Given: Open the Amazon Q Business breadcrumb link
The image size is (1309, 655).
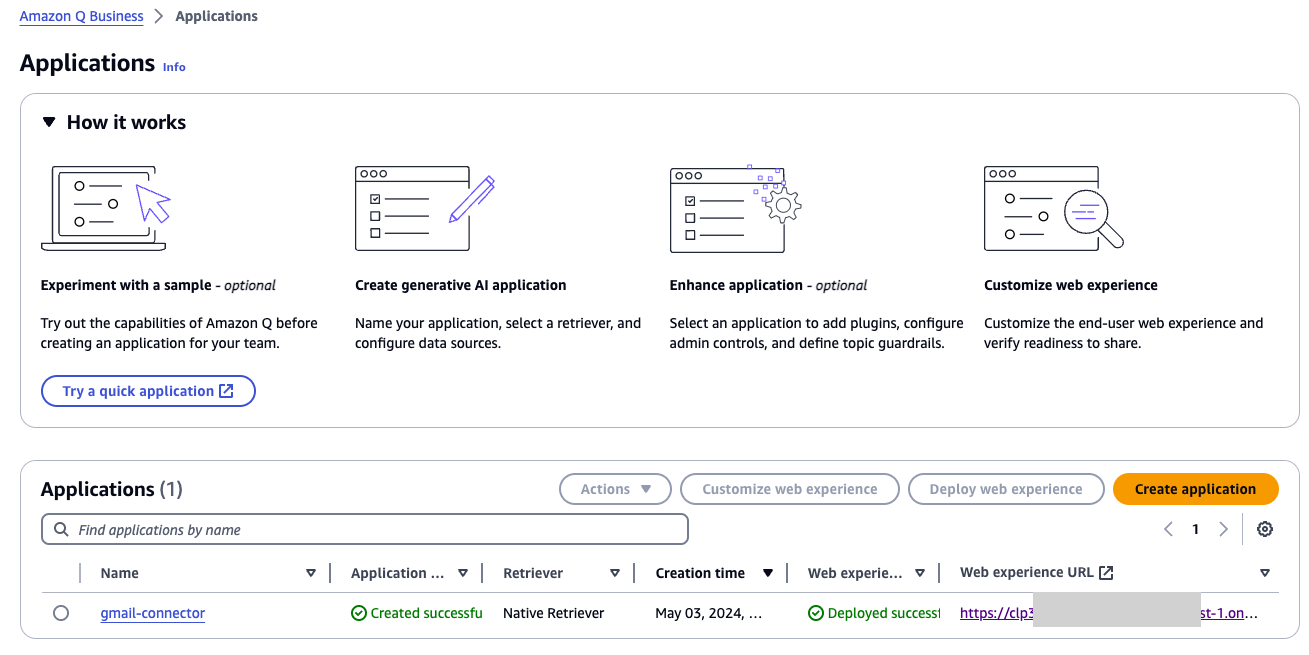Looking at the screenshot, I should (81, 16).
